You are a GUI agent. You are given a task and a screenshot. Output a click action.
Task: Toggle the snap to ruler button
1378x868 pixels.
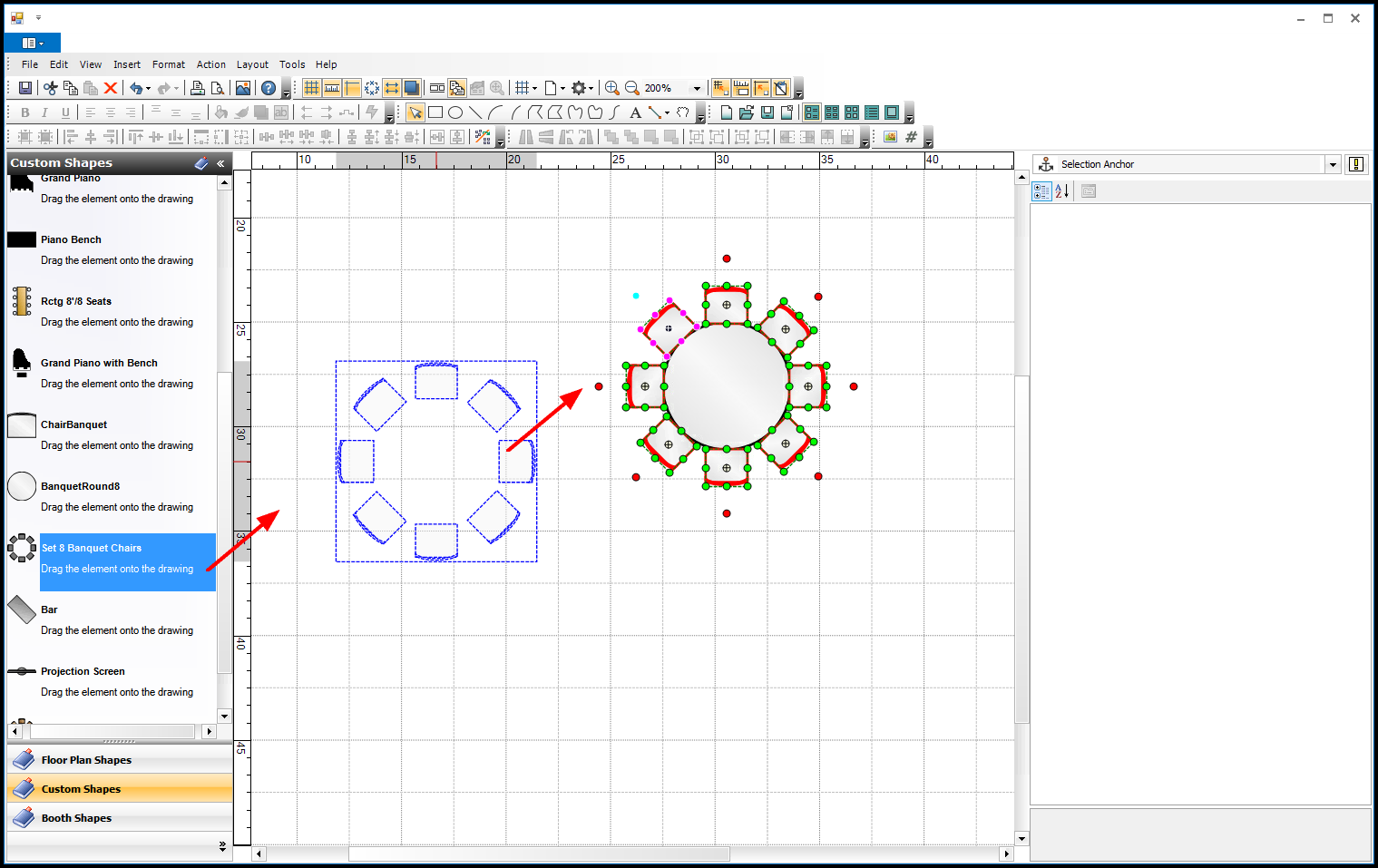(741, 88)
